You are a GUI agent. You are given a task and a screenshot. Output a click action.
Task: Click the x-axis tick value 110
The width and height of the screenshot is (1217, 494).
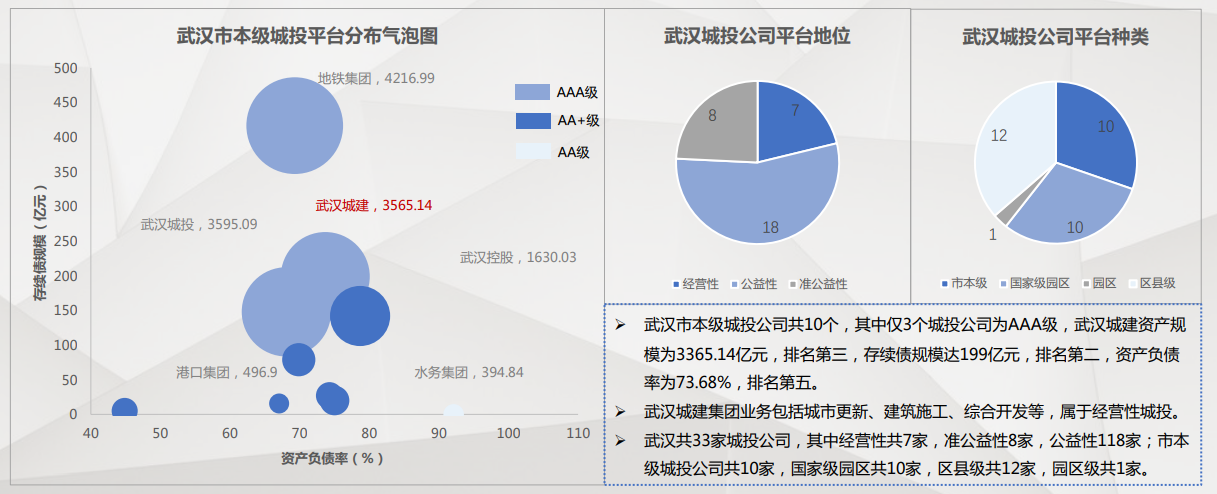[578, 433]
